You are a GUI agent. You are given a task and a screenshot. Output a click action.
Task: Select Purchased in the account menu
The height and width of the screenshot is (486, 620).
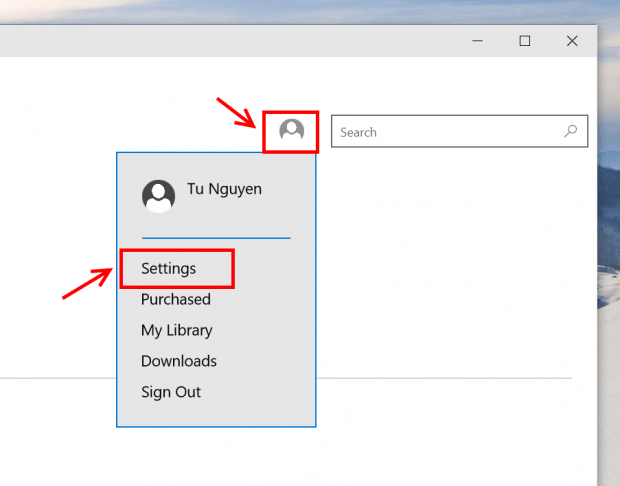(x=176, y=299)
